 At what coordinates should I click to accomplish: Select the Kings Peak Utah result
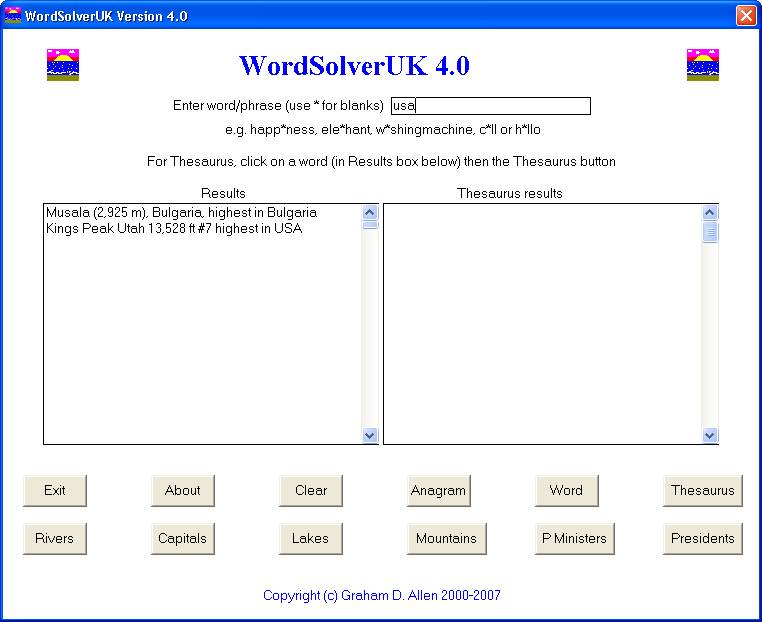click(173, 229)
